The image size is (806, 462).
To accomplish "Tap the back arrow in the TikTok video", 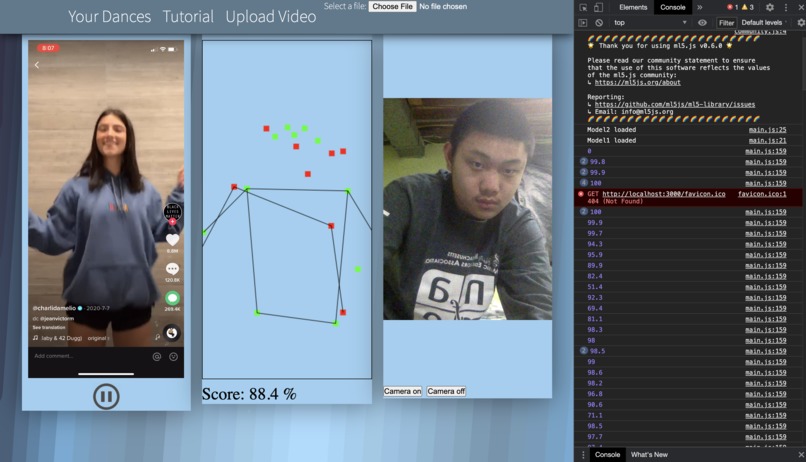I will click(36, 65).
